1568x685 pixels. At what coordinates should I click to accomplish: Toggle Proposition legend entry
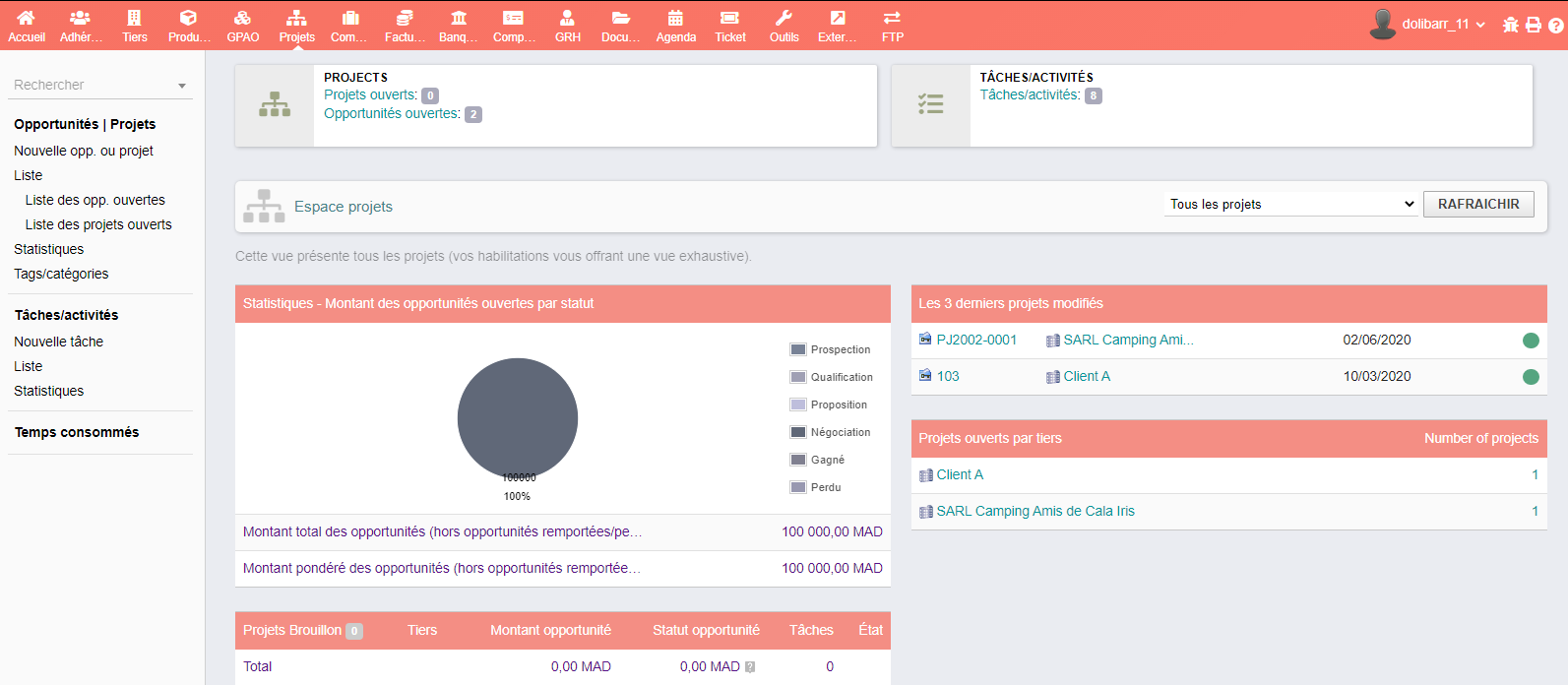(829, 405)
